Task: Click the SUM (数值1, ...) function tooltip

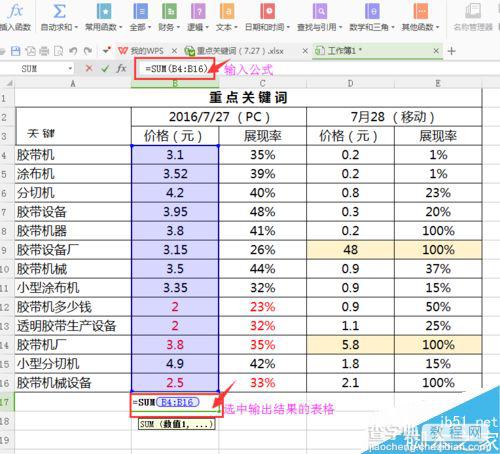Action: click(177, 424)
